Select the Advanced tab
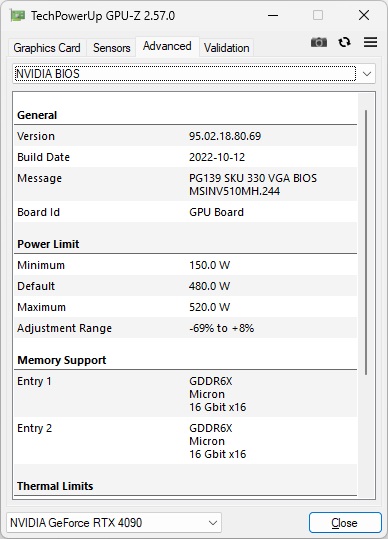388x539 pixels. [167, 46]
